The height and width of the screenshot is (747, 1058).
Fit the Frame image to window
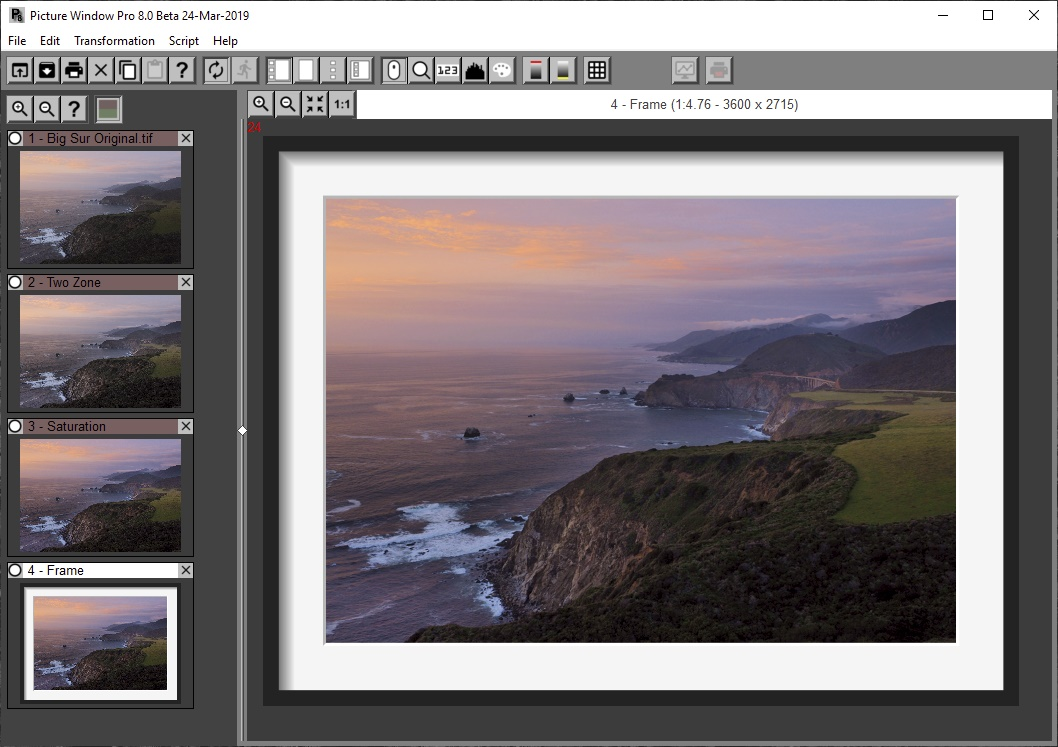[x=314, y=104]
